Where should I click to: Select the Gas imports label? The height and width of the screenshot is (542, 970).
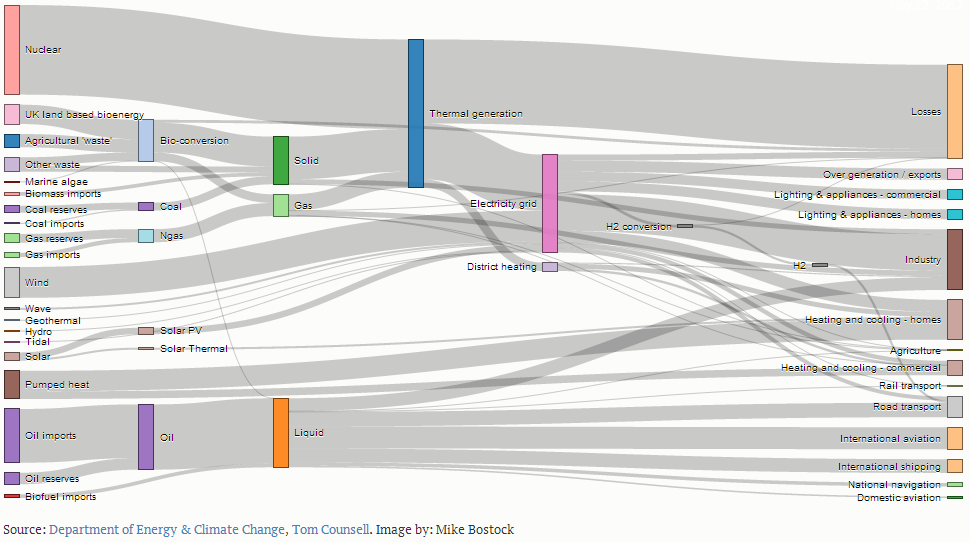click(x=52, y=254)
